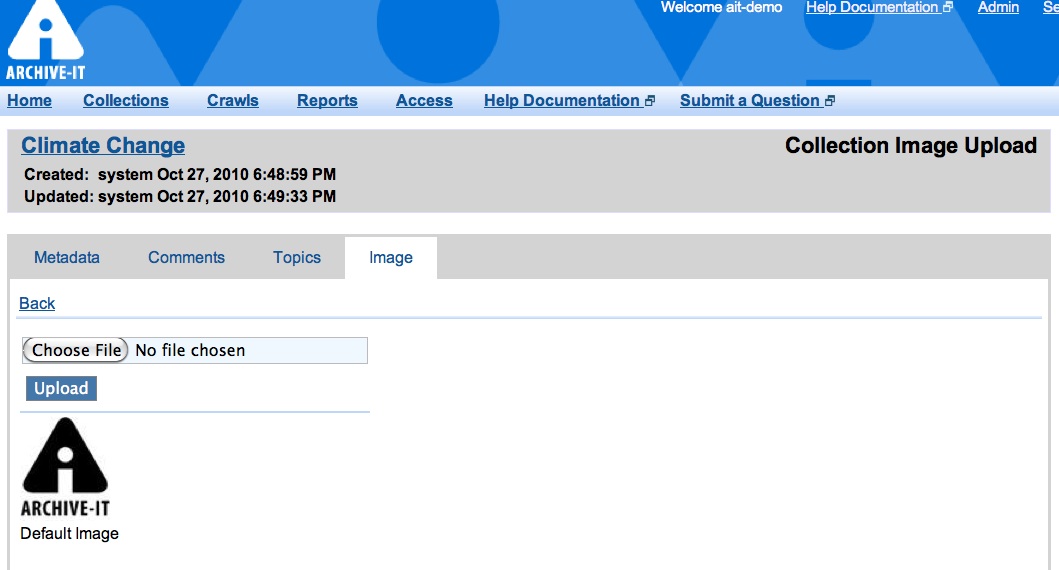Click the Back link
Screen dimensions: 1059x570
pyautogui.click(x=37, y=304)
